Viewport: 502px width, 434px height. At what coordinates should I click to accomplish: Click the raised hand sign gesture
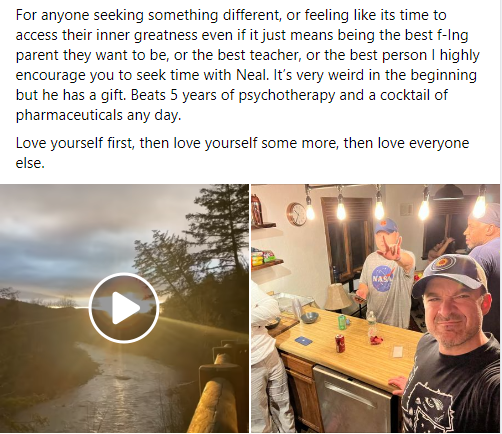click(392, 247)
